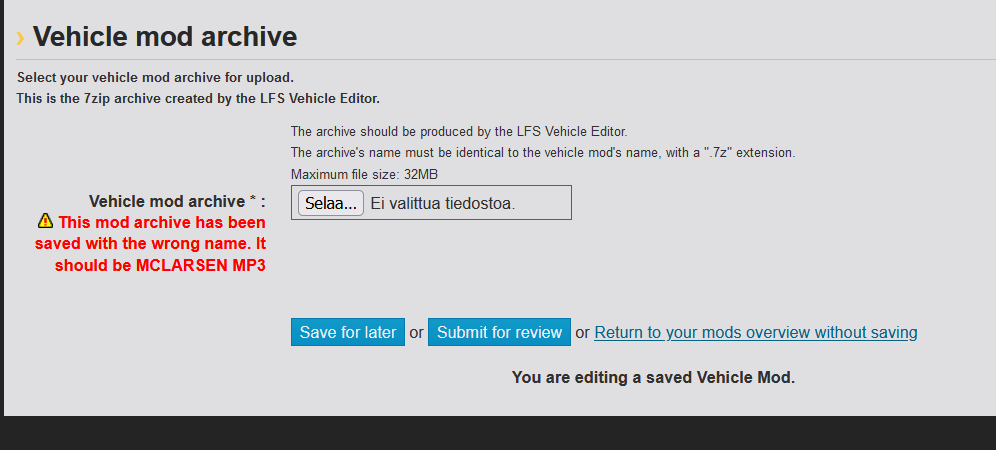Click the red "saved with the wrong name" error
This screenshot has width=996, height=450.
[x=150, y=243]
